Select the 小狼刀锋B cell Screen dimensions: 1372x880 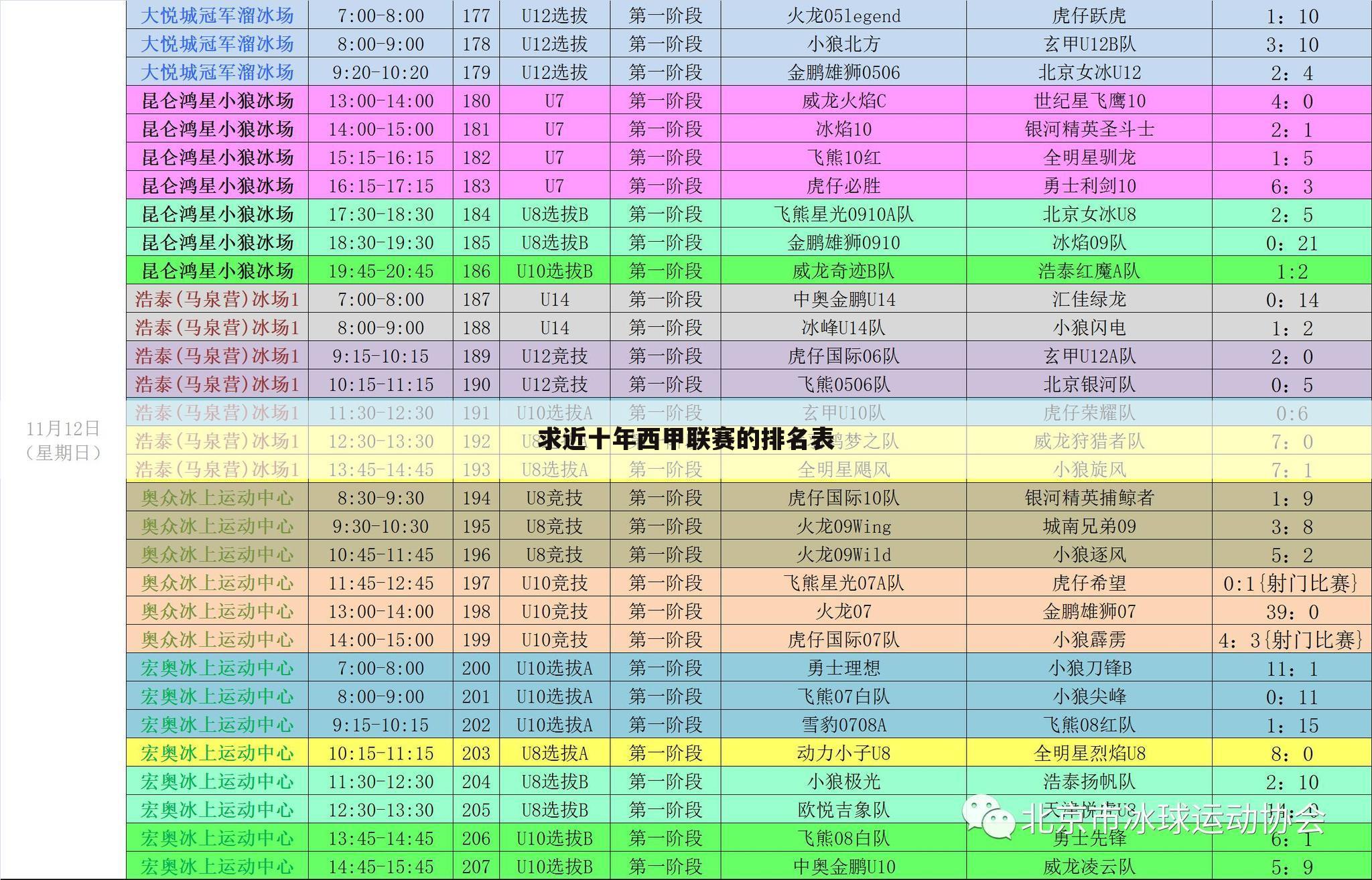[1089, 668]
